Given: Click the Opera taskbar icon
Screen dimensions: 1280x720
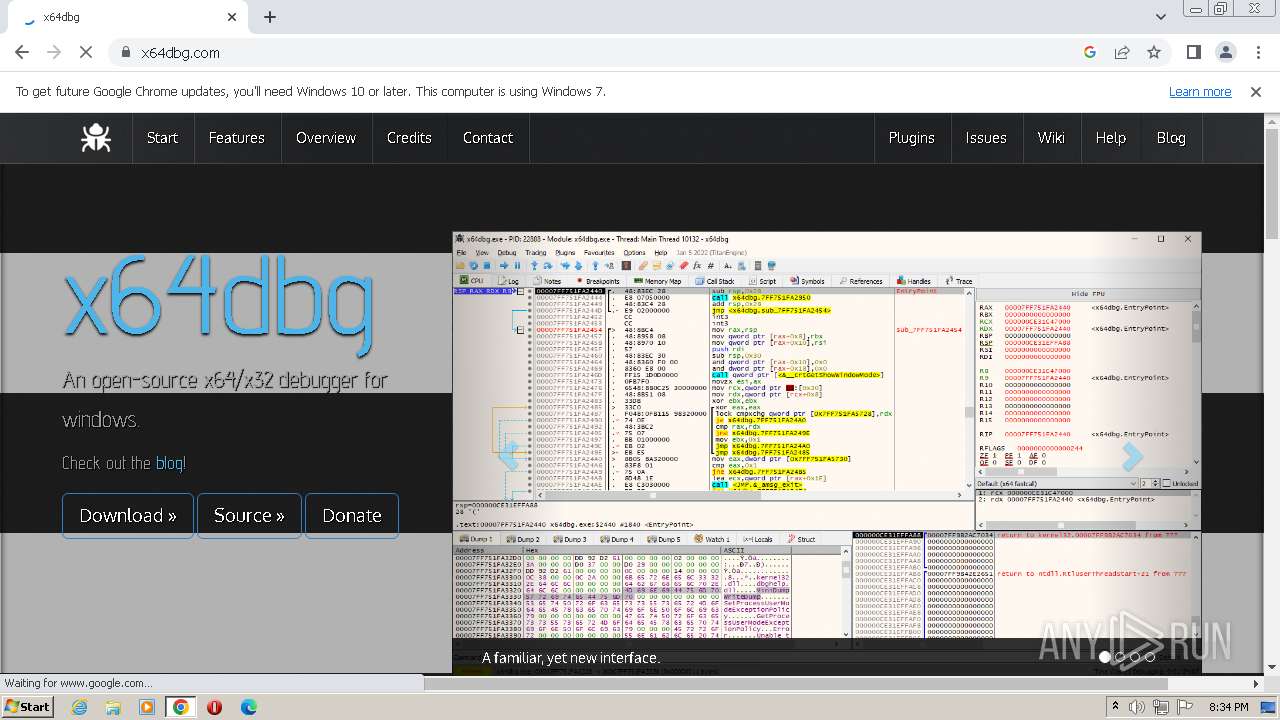Looking at the screenshot, I should coord(214,707).
